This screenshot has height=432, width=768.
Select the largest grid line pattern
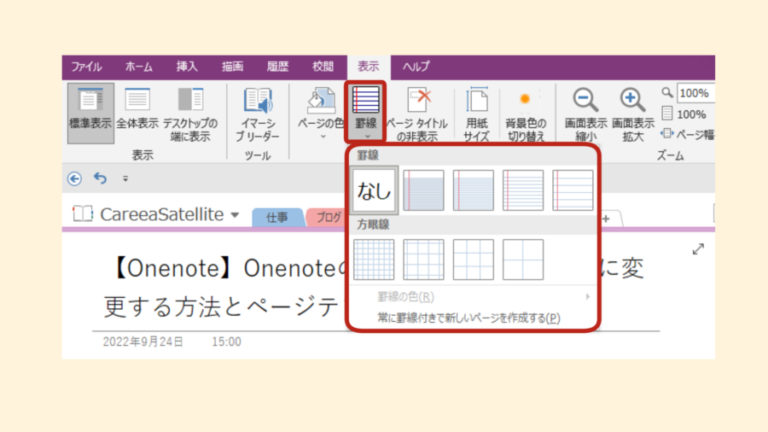523,260
